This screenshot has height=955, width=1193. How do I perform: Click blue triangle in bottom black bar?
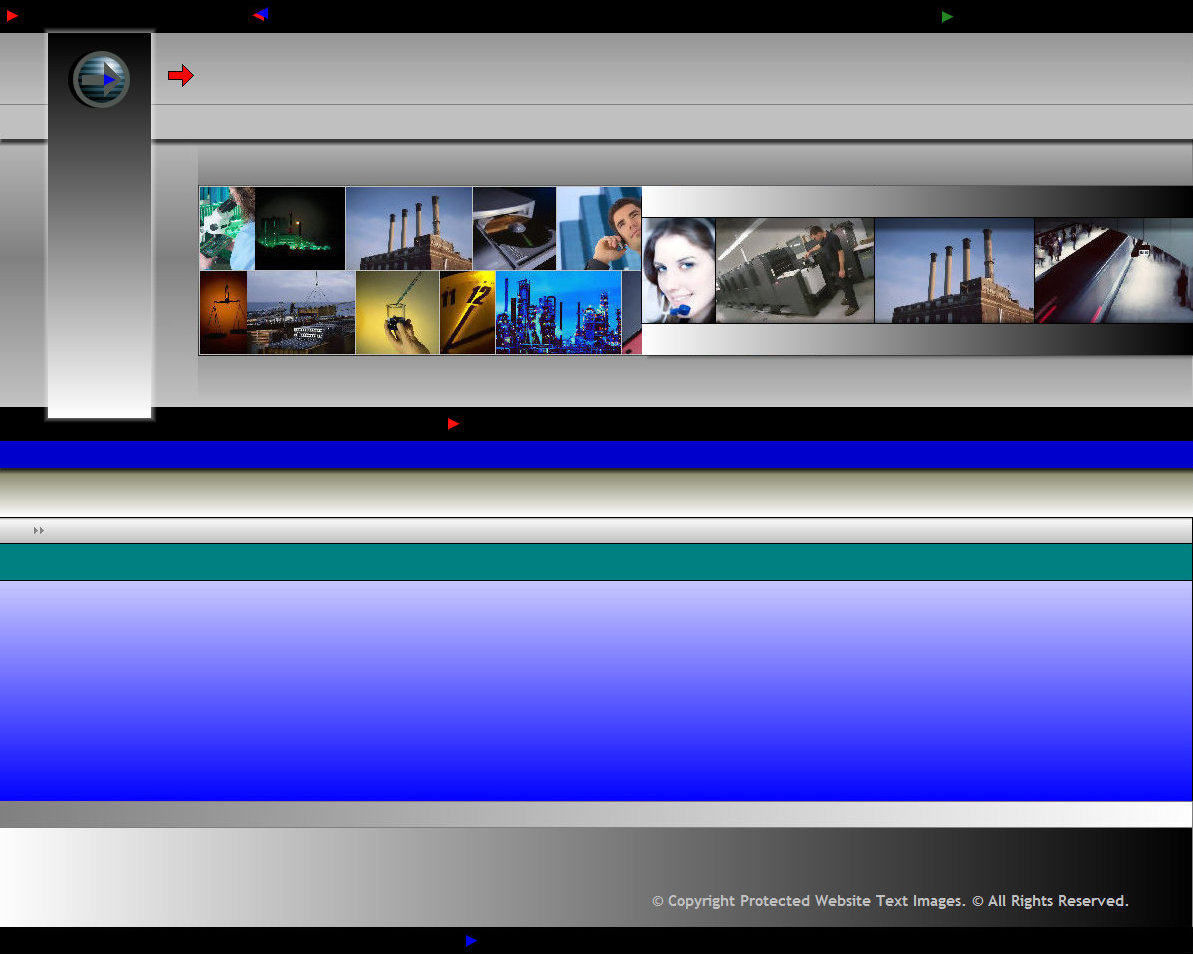(471, 941)
